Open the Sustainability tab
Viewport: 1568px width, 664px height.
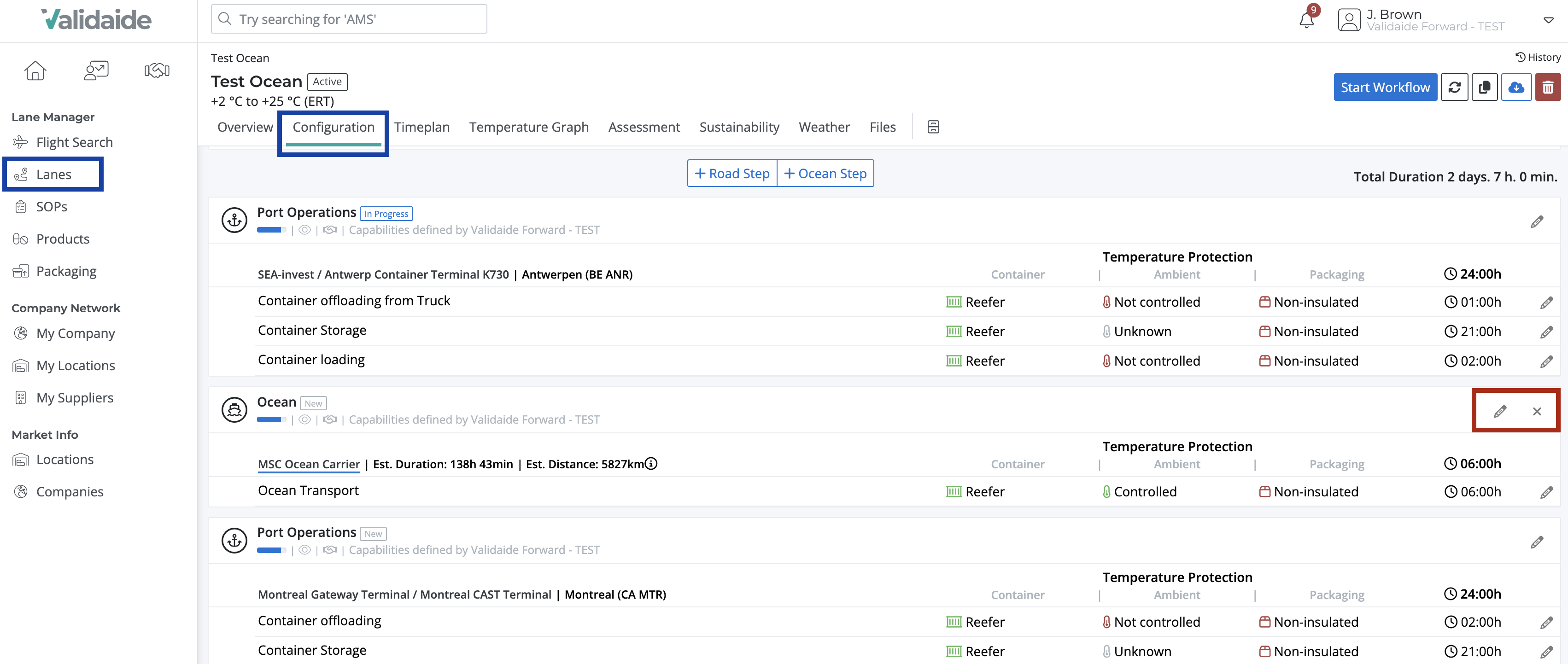coord(740,127)
